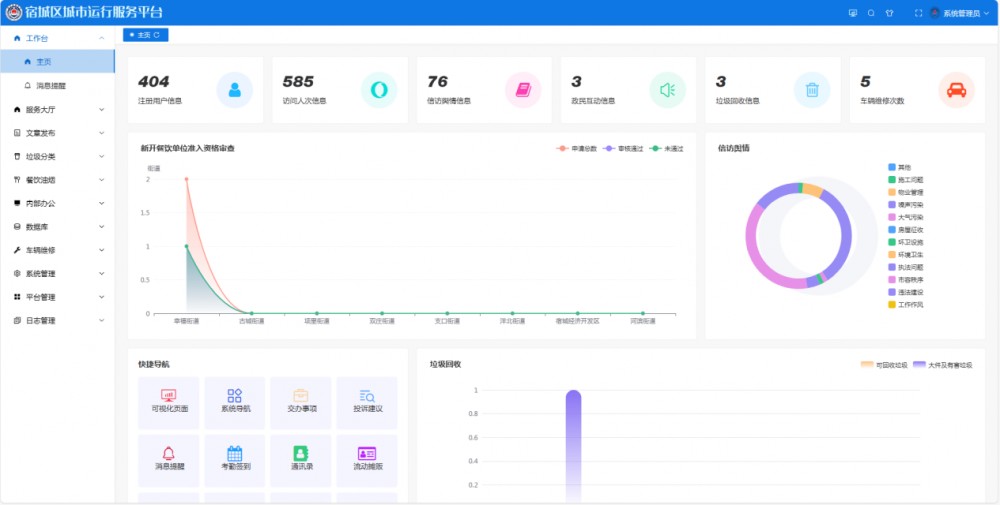Image resolution: width=1000 pixels, height=505 pixels.
Task: Click the 系统管理员 avatar picture
Action: 936,13
